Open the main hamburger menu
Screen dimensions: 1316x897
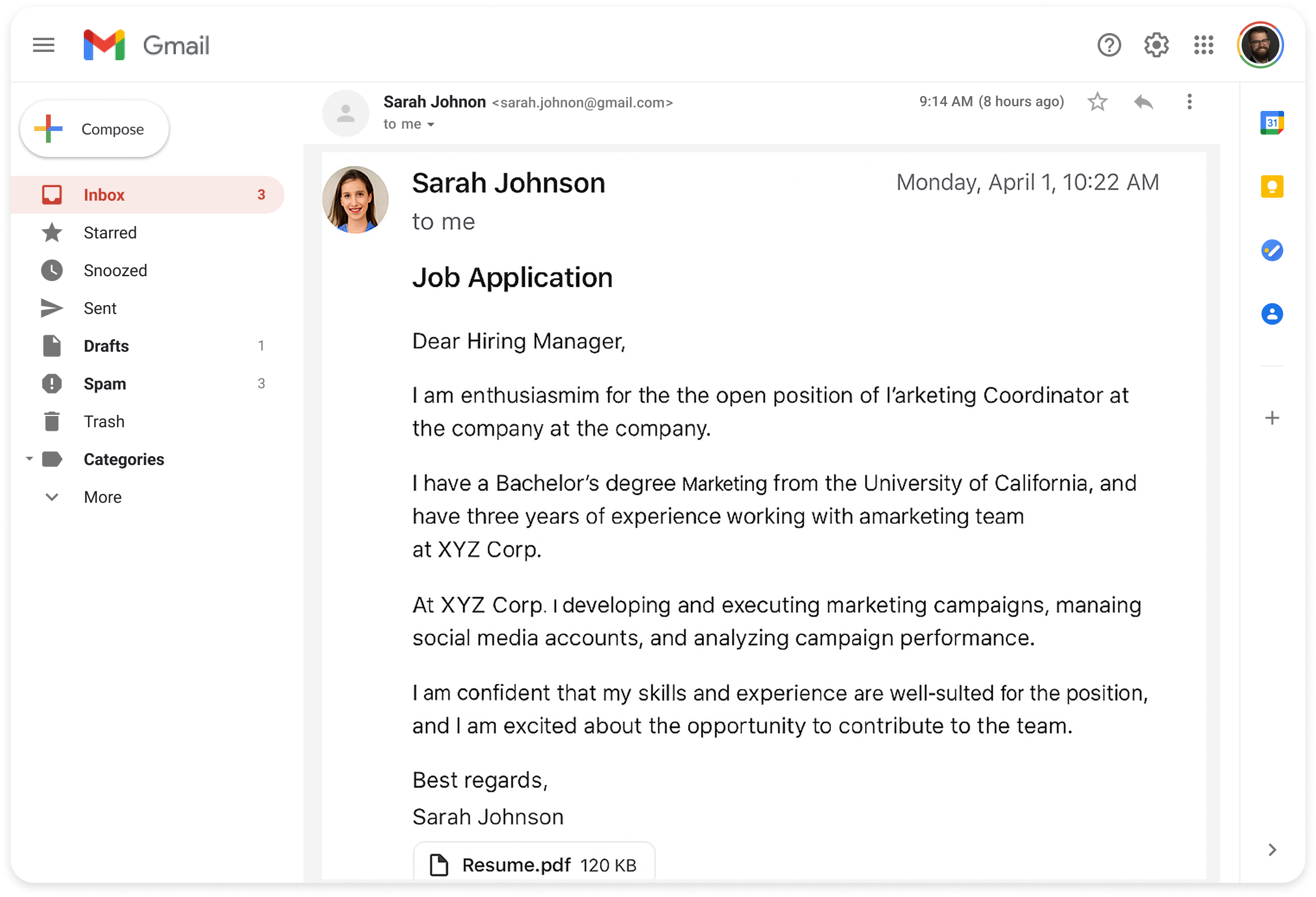click(x=44, y=45)
